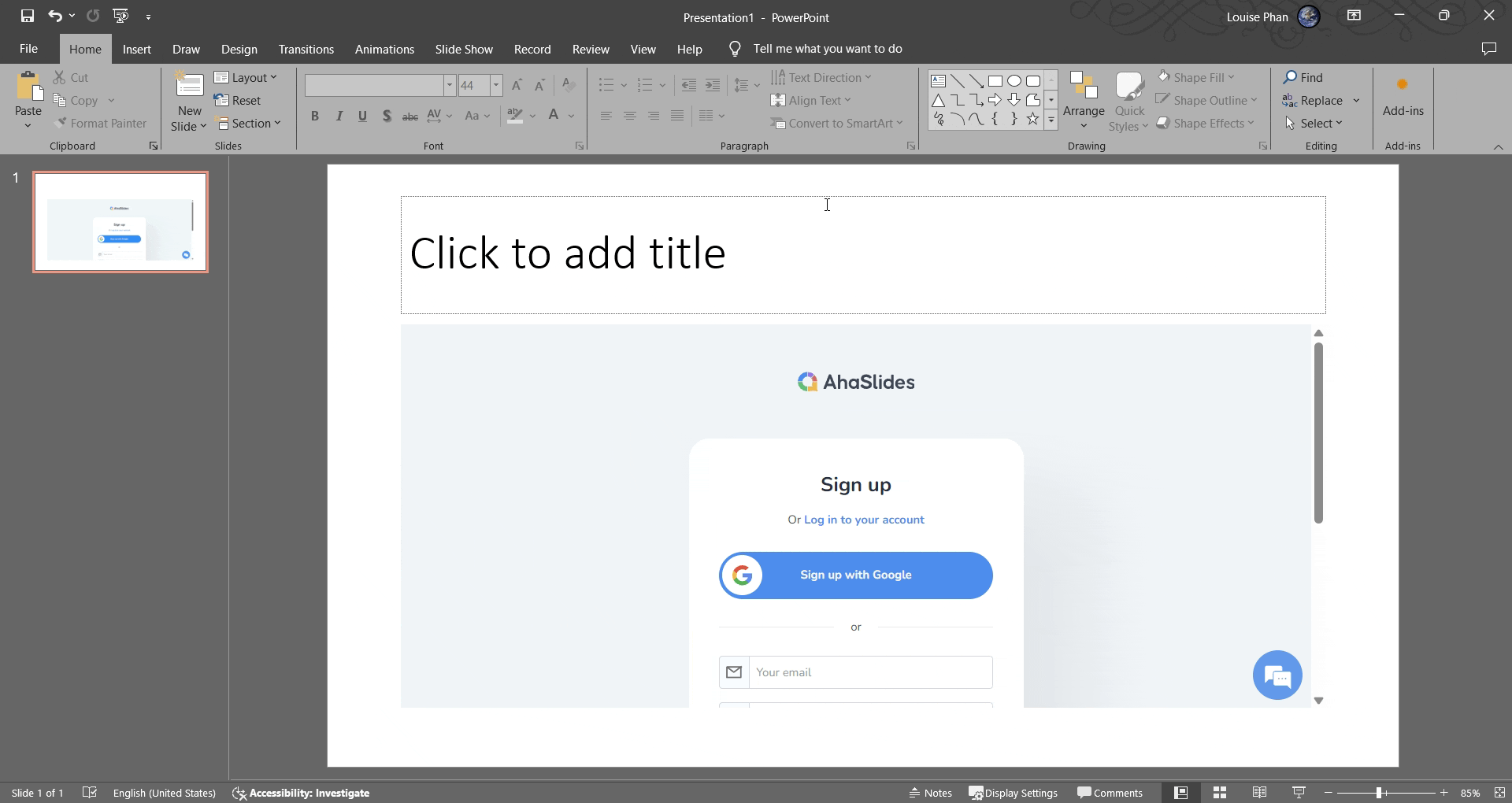The image size is (1512, 803).
Task: Click the zoom slider handle
Action: click(x=1379, y=793)
